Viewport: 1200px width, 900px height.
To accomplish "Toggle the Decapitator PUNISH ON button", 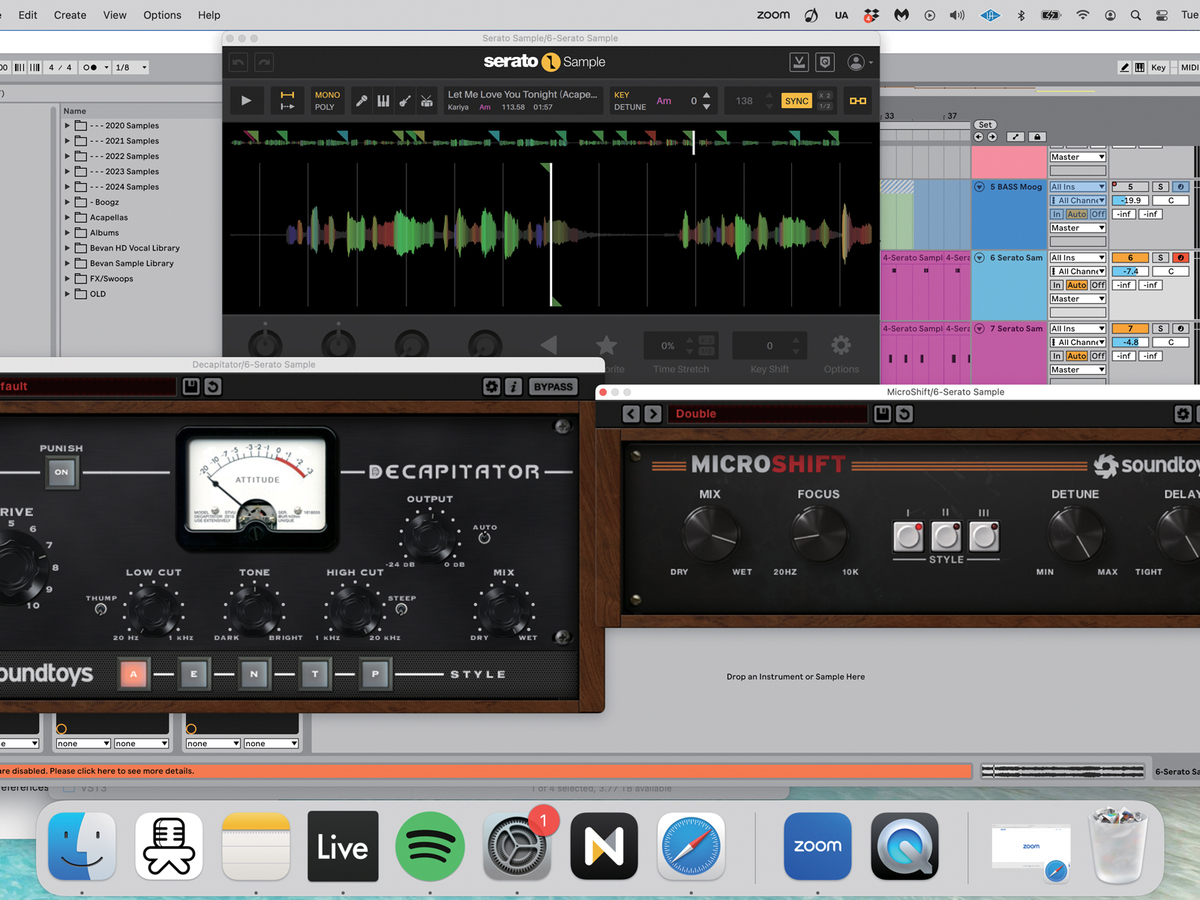I will (61, 472).
